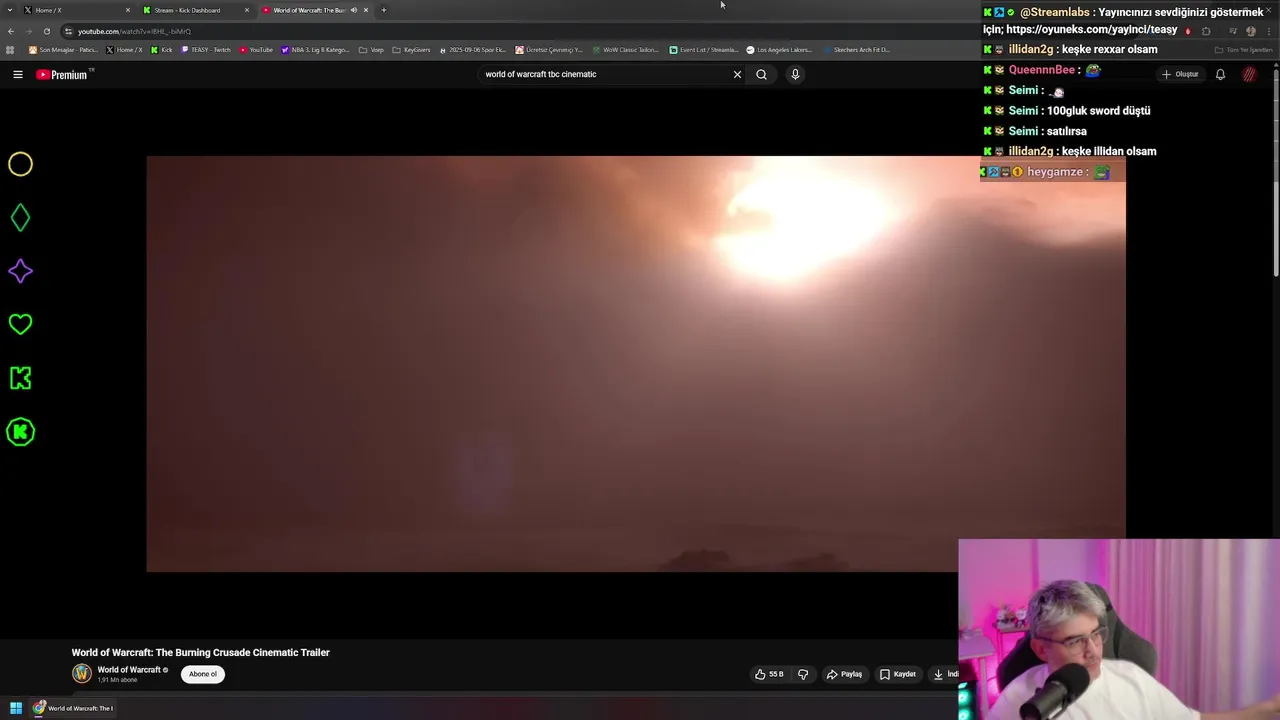The height and width of the screenshot is (720, 1280).
Task: Click the QueennnBee chat username
Action: pyautogui.click(x=1042, y=70)
